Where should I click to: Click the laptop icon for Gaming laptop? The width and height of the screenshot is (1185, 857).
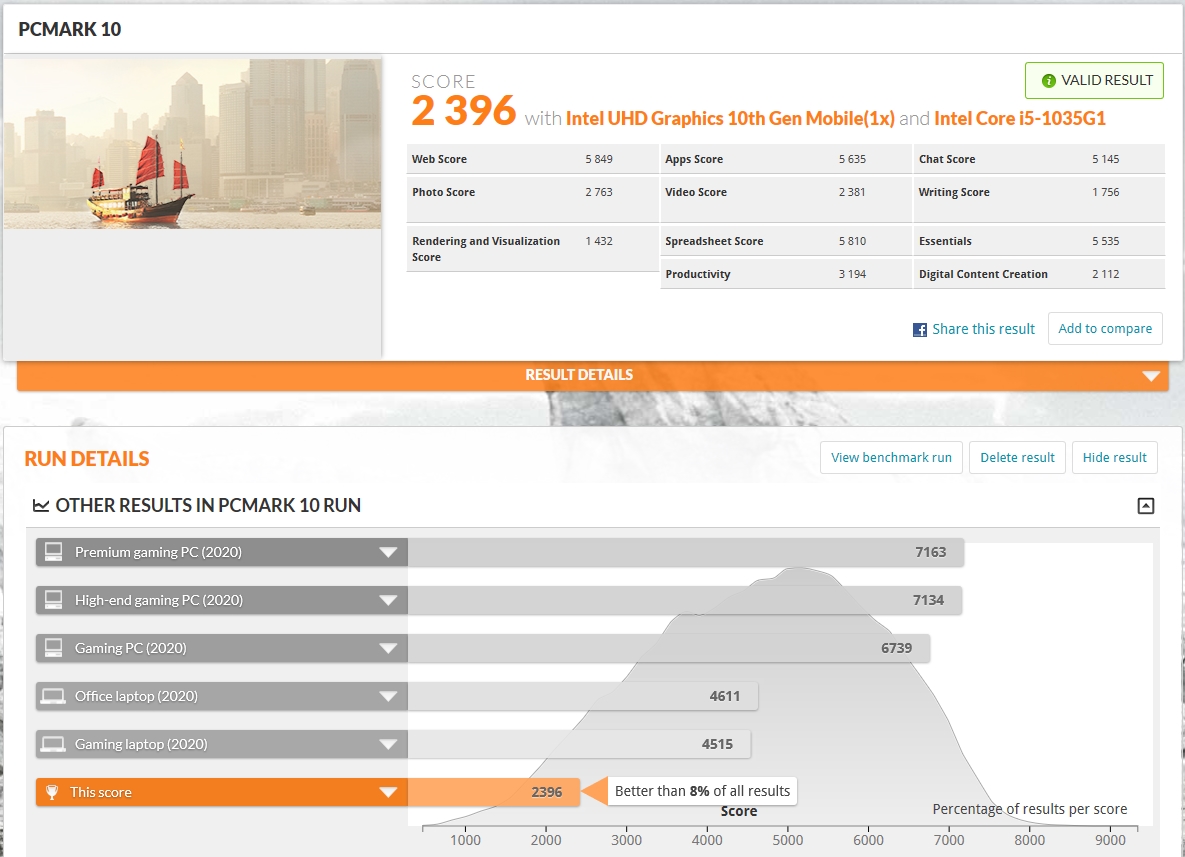(x=53, y=744)
